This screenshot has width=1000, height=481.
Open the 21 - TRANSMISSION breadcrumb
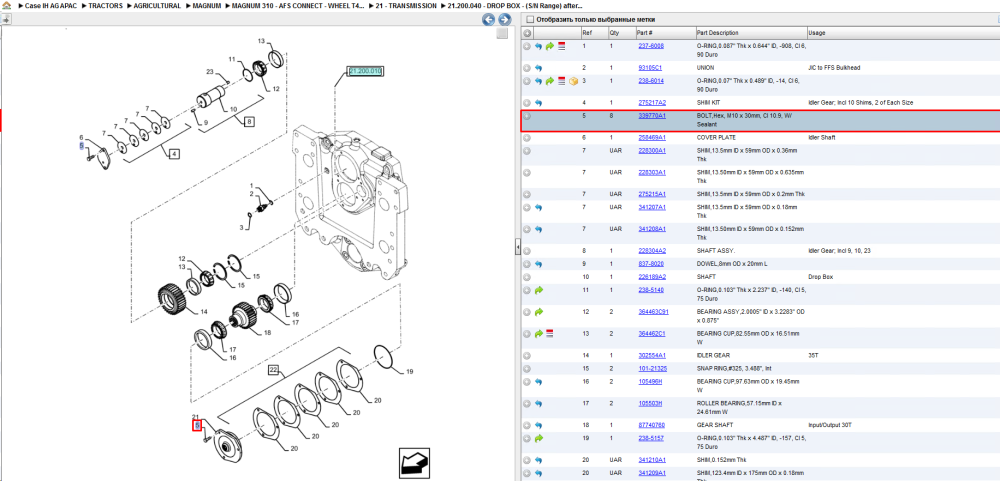pyautogui.click(x=407, y=5)
